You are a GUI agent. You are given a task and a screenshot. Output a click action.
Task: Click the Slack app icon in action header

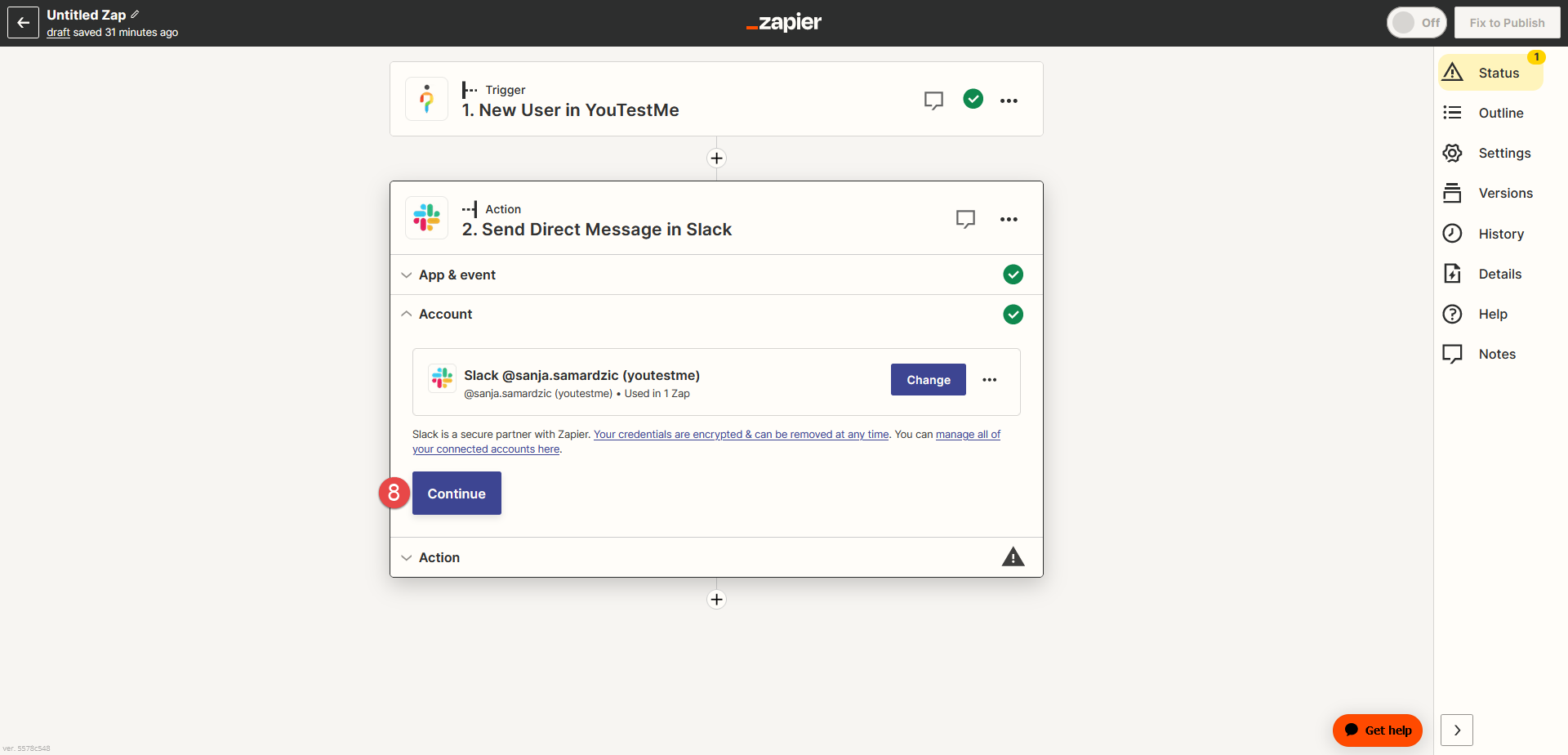(x=426, y=218)
